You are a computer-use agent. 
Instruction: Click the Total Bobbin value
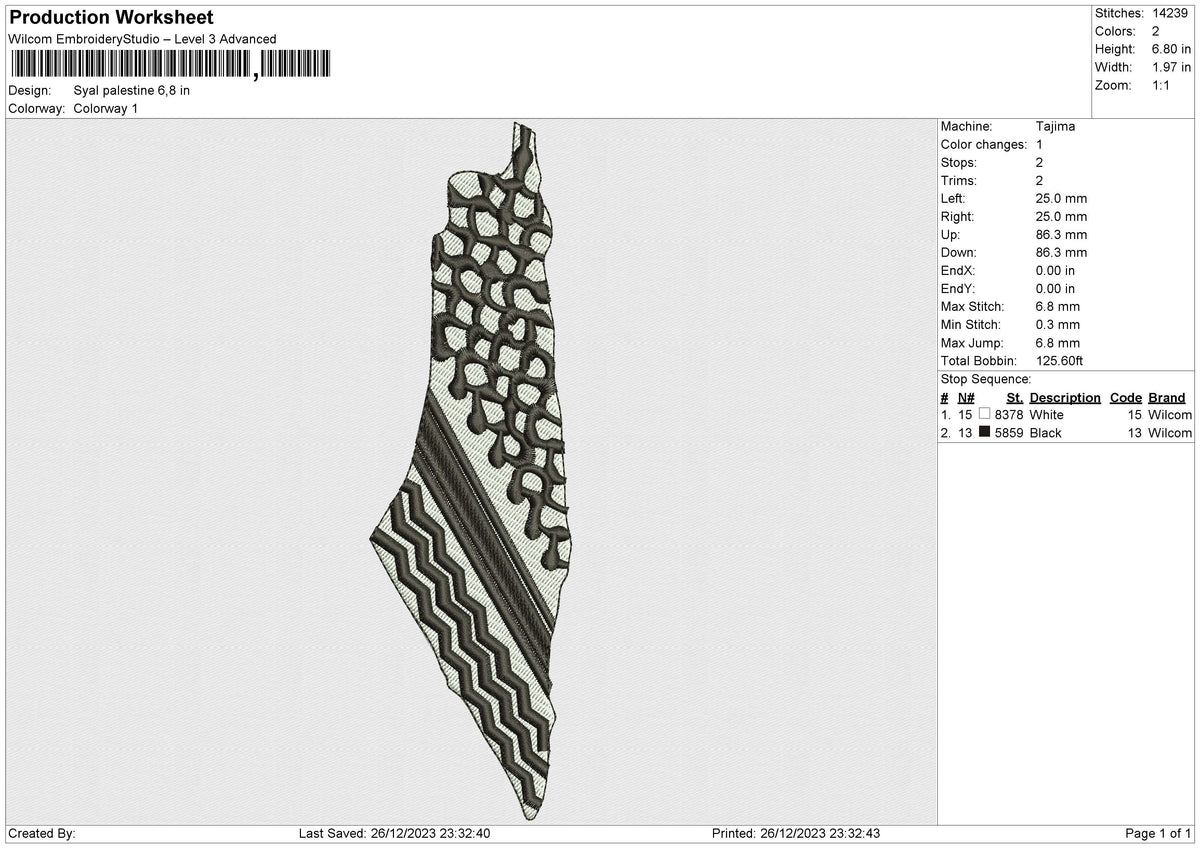[x=1059, y=360]
